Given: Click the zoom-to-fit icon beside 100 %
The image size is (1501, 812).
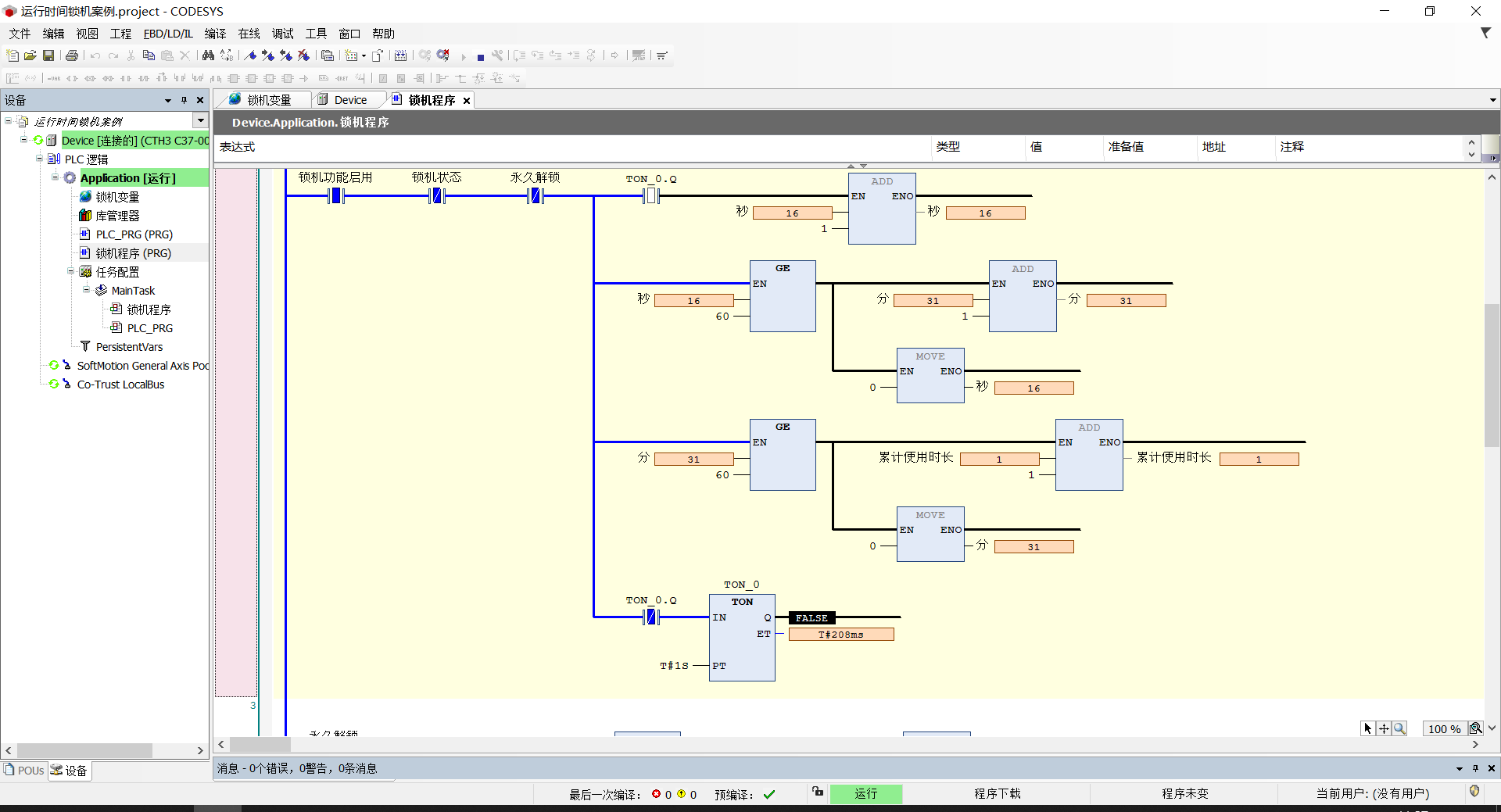Looking at the screenshot, I should pyautogui.click(x=1476, y=728).
